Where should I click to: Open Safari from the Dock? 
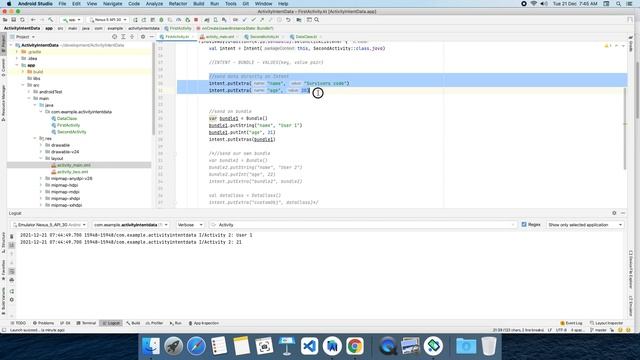196,346
